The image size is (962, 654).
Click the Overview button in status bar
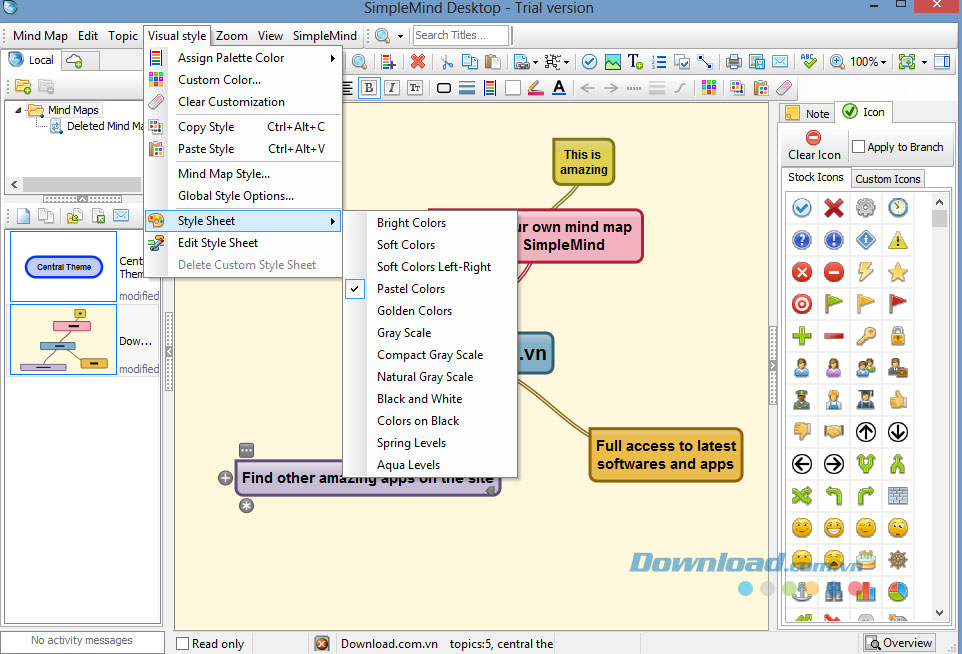(898, 643)
